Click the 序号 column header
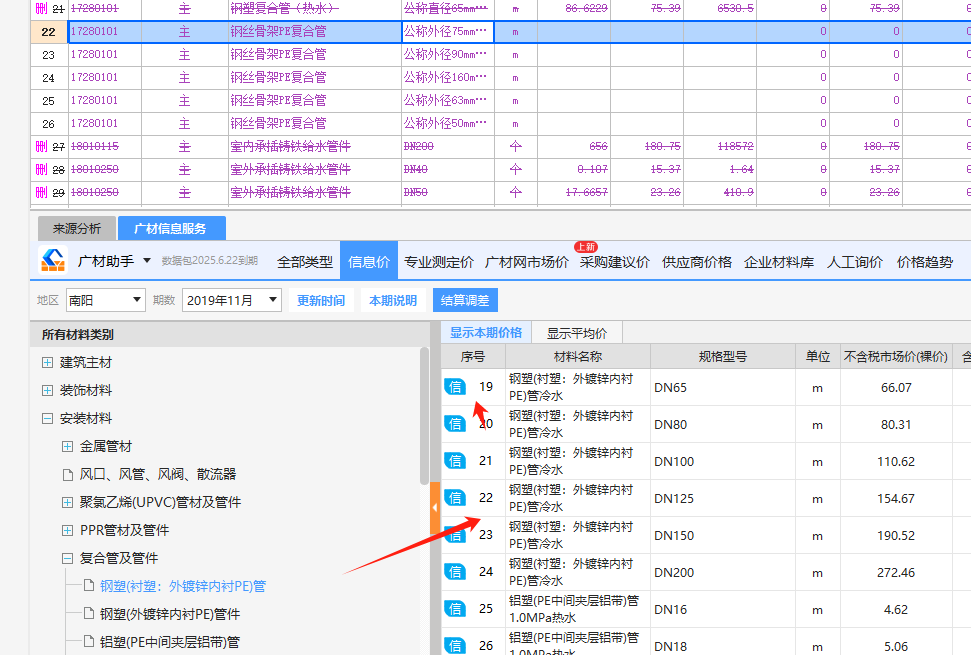This screenshot has height=655, width=971. 473,357
